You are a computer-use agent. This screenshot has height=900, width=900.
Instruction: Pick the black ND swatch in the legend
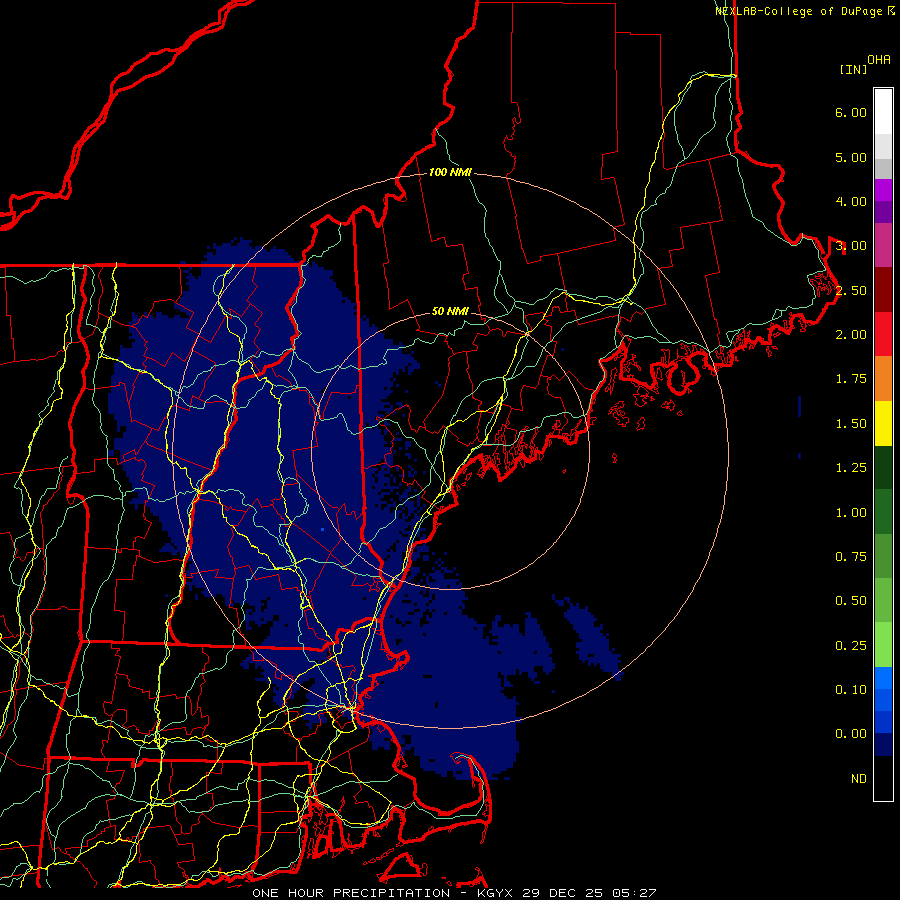click(x=883, y=778)
